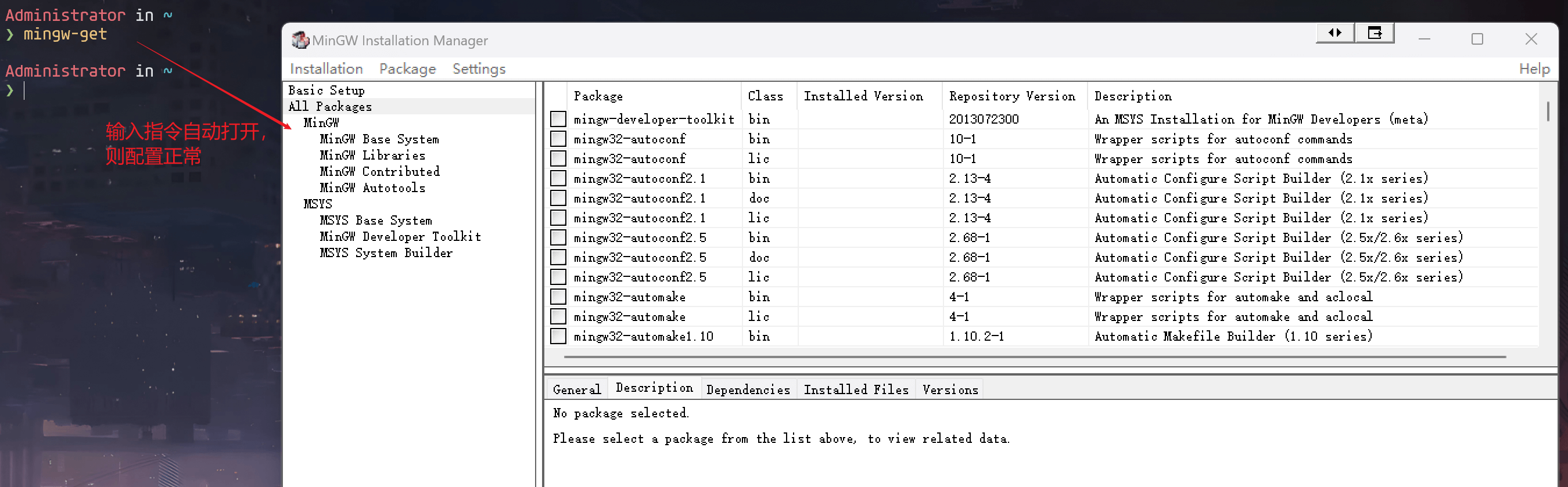1568x487 pixels.
Task: Sort by the Class column header
Action: pos(769,96)
